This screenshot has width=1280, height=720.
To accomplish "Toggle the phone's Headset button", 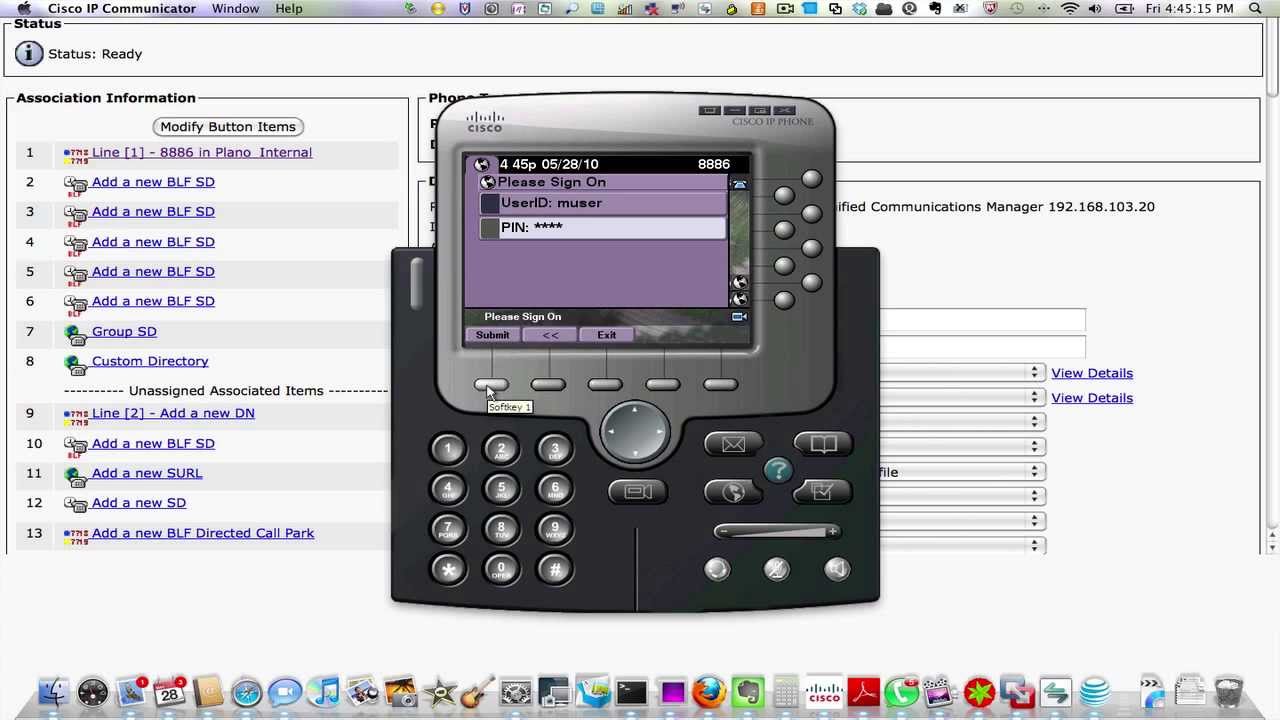I will tap(717, 570).
